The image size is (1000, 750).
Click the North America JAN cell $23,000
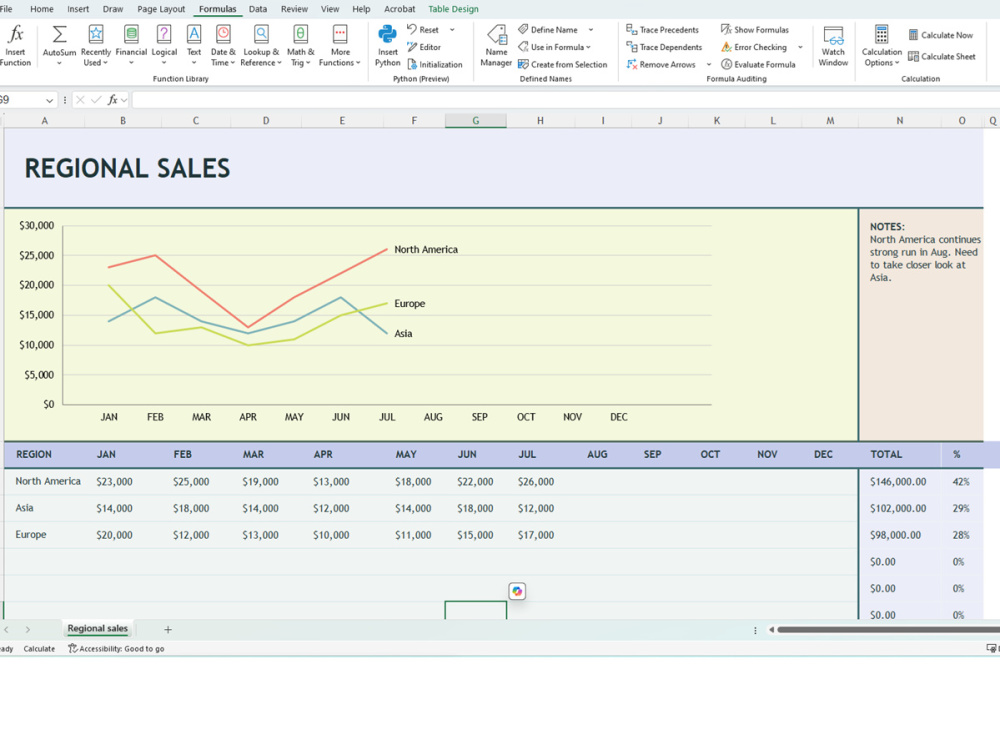coord(114,482)
